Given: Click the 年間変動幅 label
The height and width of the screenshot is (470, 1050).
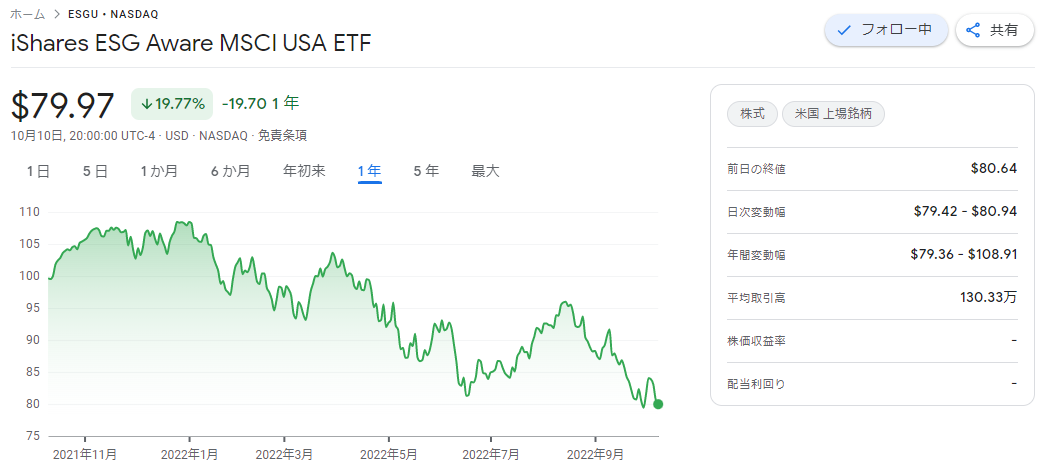Looking at the screenshot, I should pyautogui.click(x=756, y=255).
